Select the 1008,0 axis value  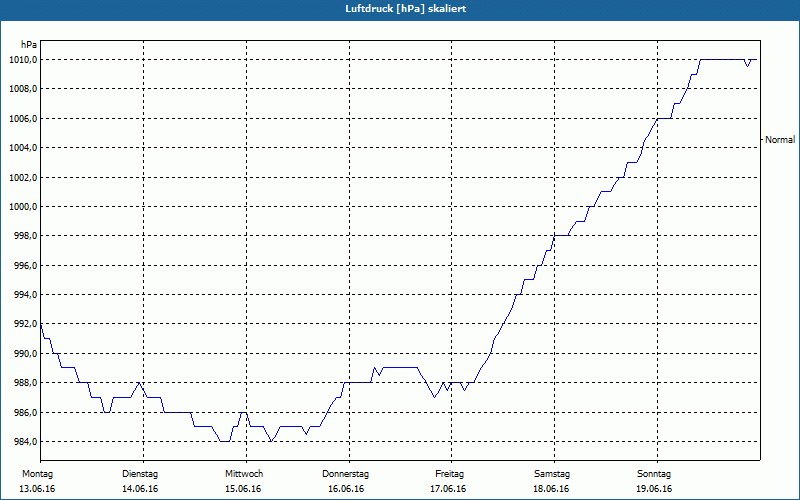point(23,89)
